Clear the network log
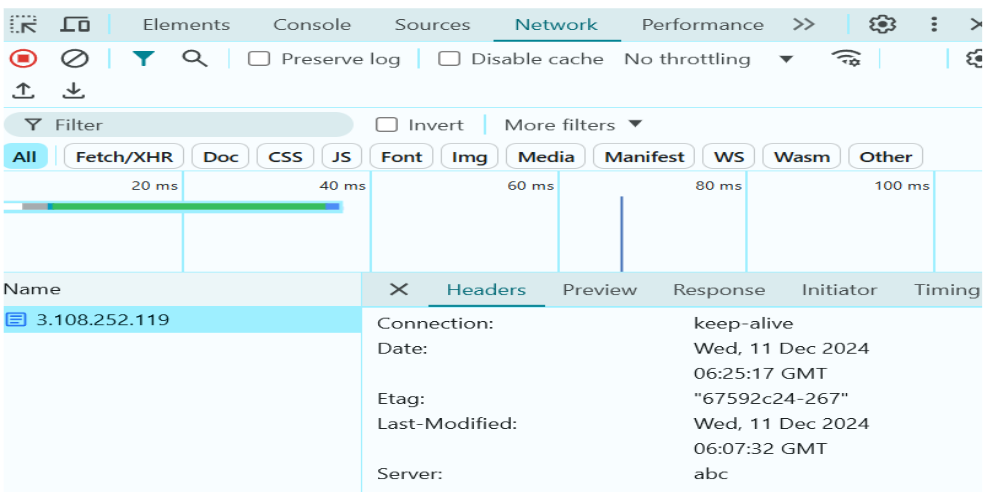Screen dimensions: 984x492 coord(74,59)
